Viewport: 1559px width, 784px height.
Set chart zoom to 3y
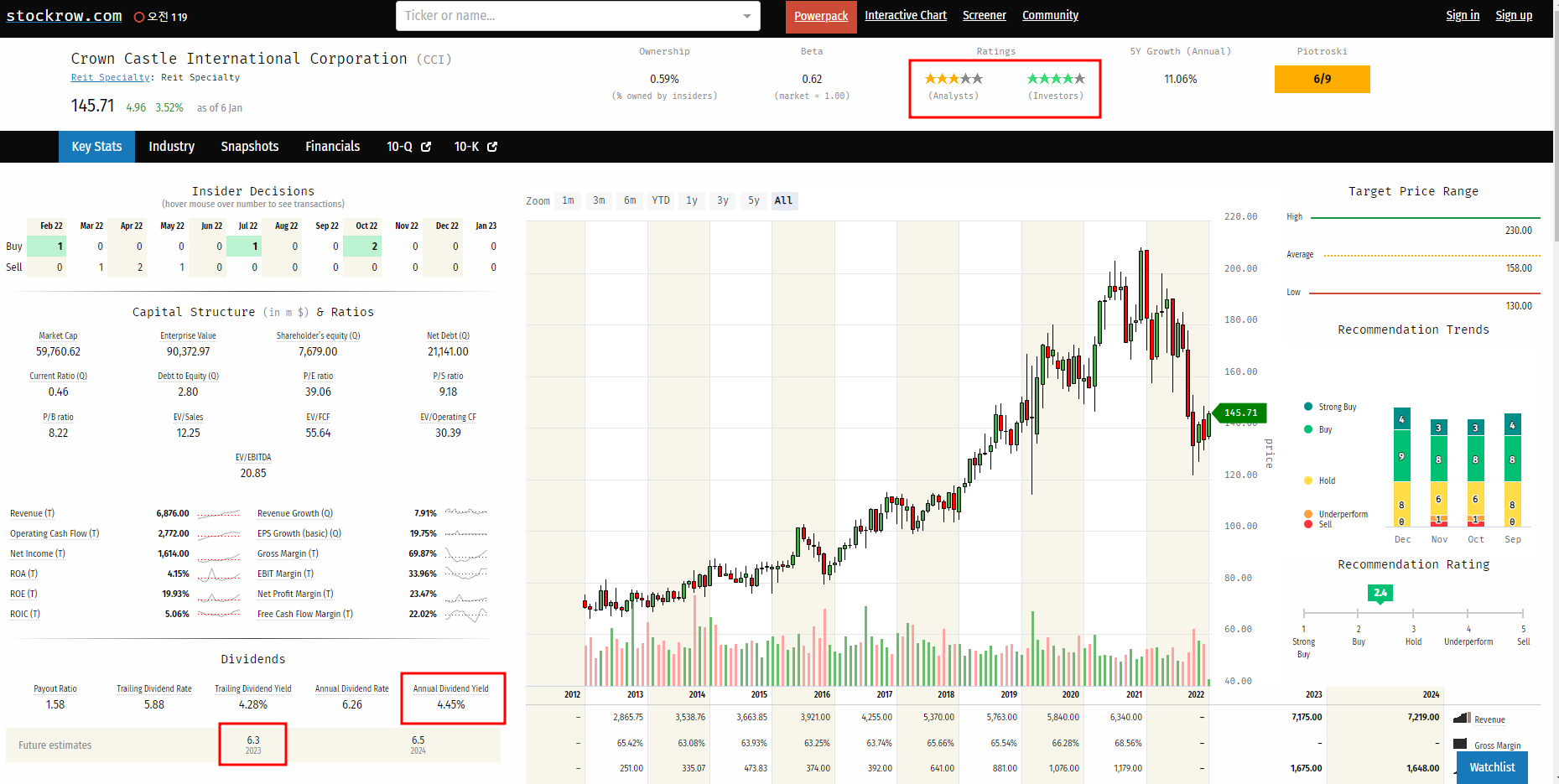pyautogui.click(x=723, y=200)
